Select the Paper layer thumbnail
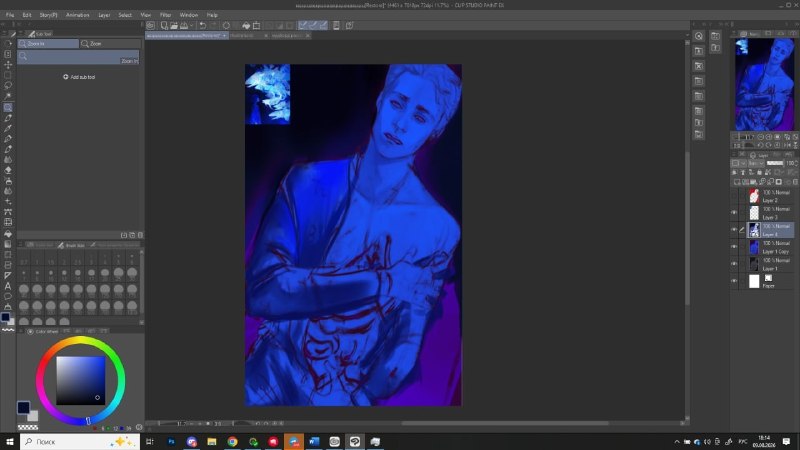This screenshot has width=800, height=450. tap(754, 281)
